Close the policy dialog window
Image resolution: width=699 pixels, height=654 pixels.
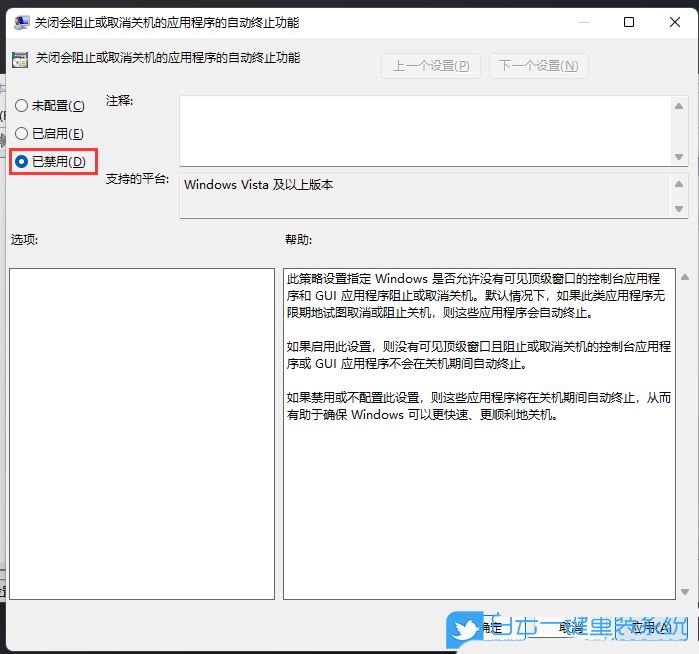coord(675,22)
